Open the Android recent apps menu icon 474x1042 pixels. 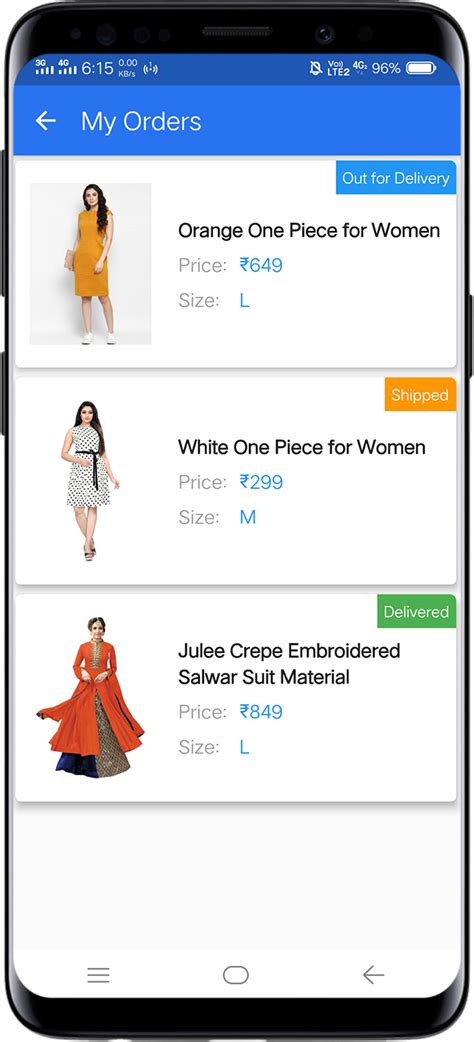tap(98, 975)
